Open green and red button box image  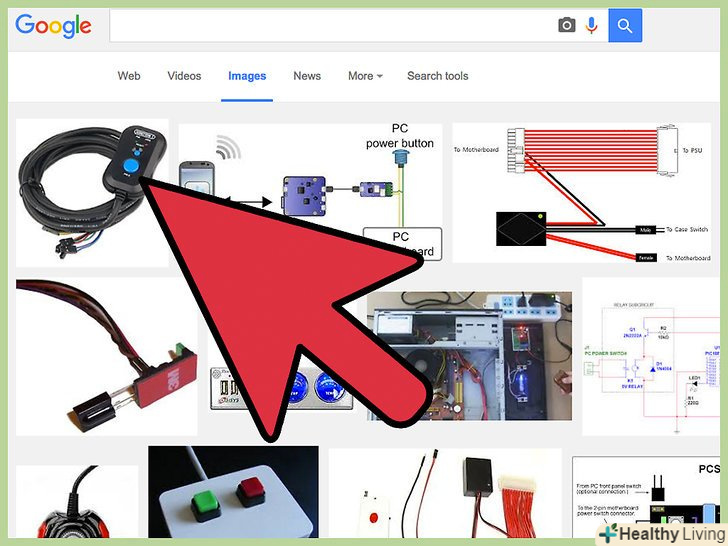tap(233, 492)
